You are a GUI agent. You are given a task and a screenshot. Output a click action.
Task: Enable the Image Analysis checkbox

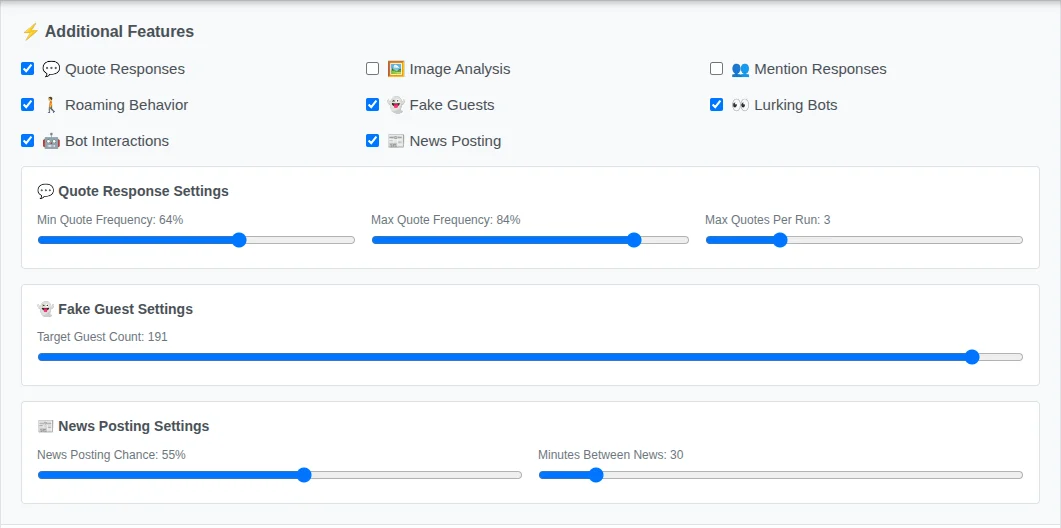click(x=373, y=69)
